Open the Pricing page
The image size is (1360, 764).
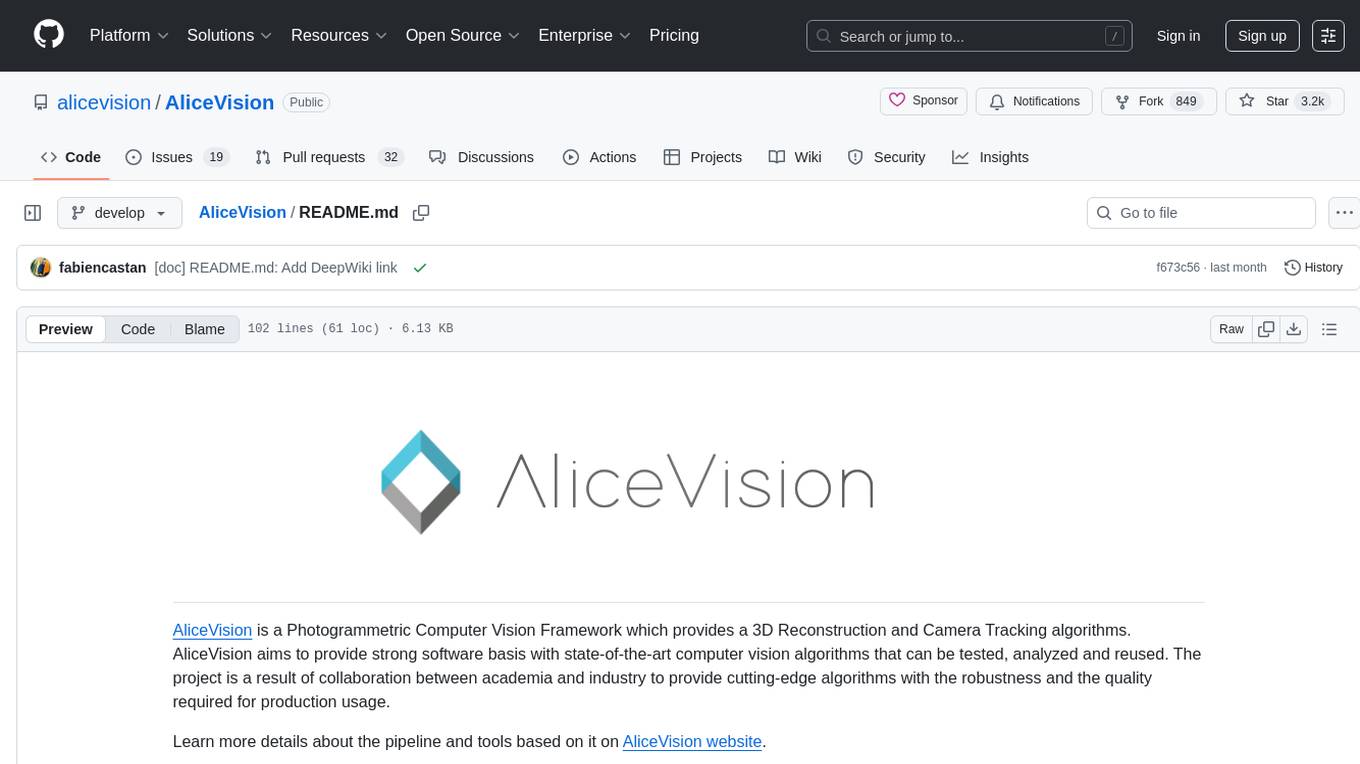[674, 35]
